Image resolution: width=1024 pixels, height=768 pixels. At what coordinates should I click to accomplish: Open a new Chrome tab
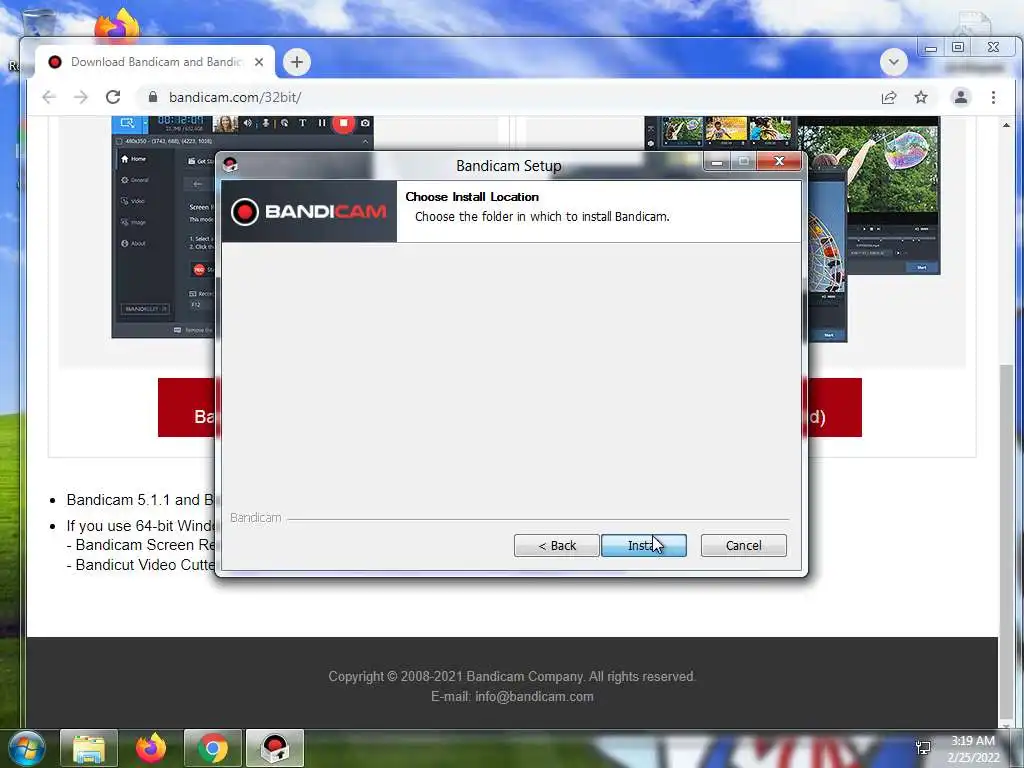click(296, 62)
